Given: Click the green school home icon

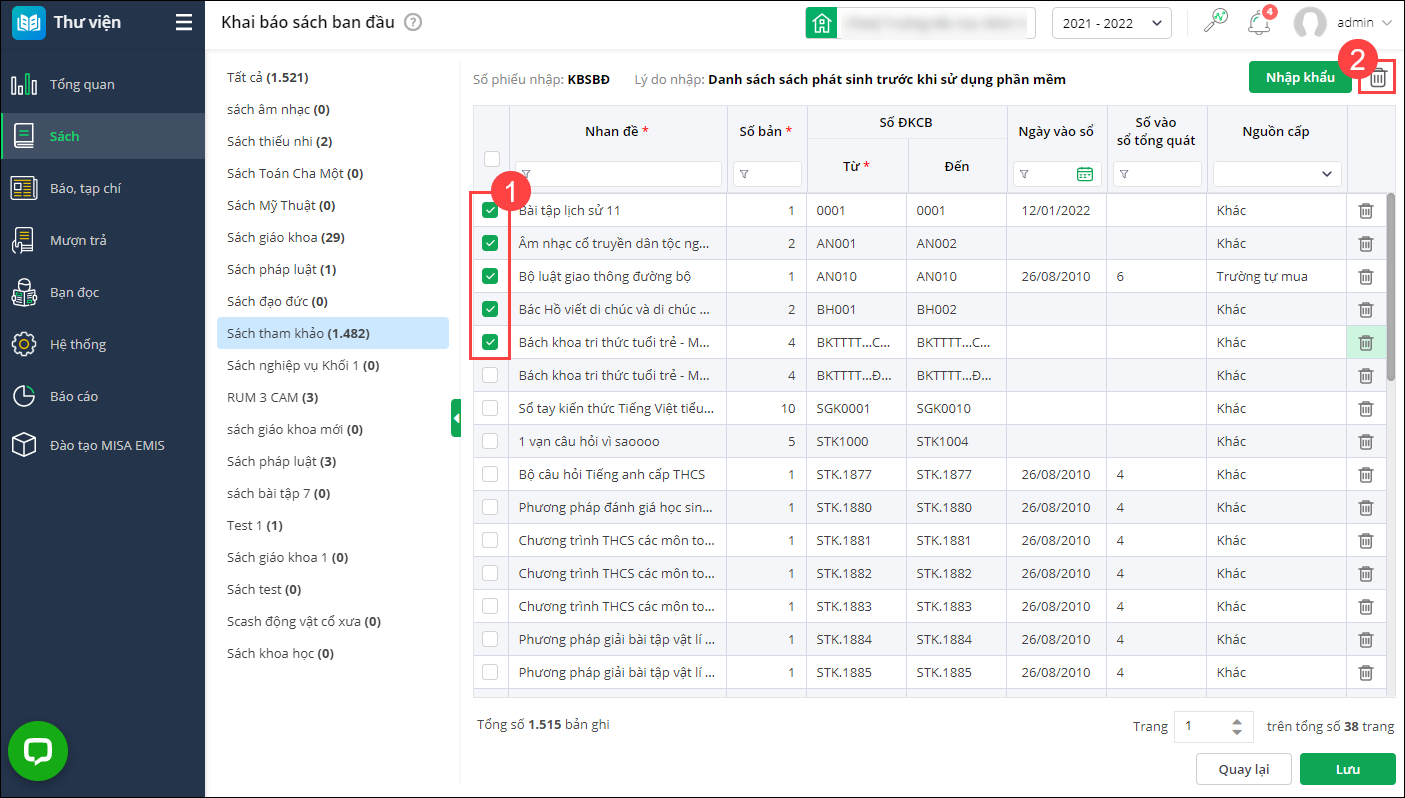Looking at the screenshot, I should [x=822, y=23].
